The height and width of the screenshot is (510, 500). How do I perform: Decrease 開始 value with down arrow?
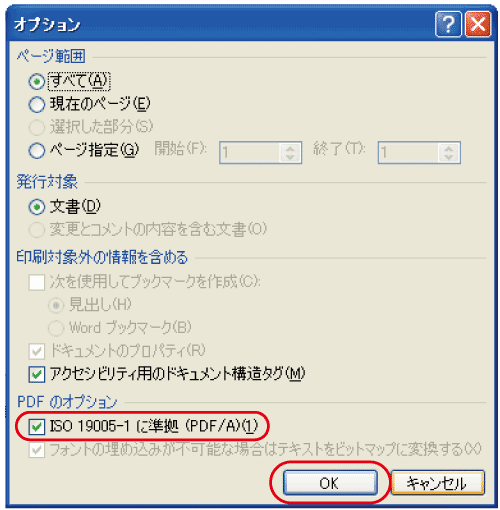(x=290, y=157)
